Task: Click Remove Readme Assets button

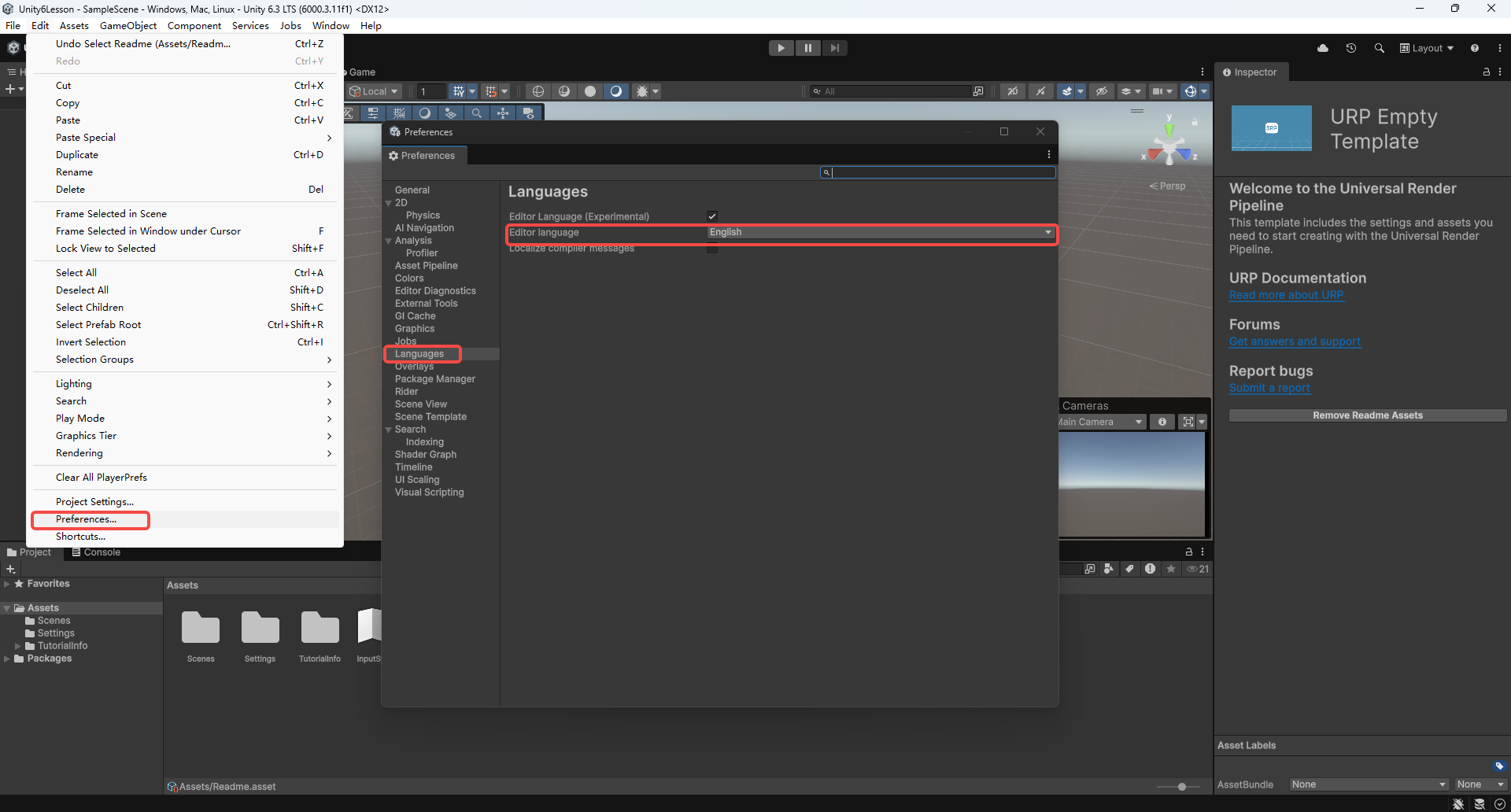Action: (x=1368, y=415)
